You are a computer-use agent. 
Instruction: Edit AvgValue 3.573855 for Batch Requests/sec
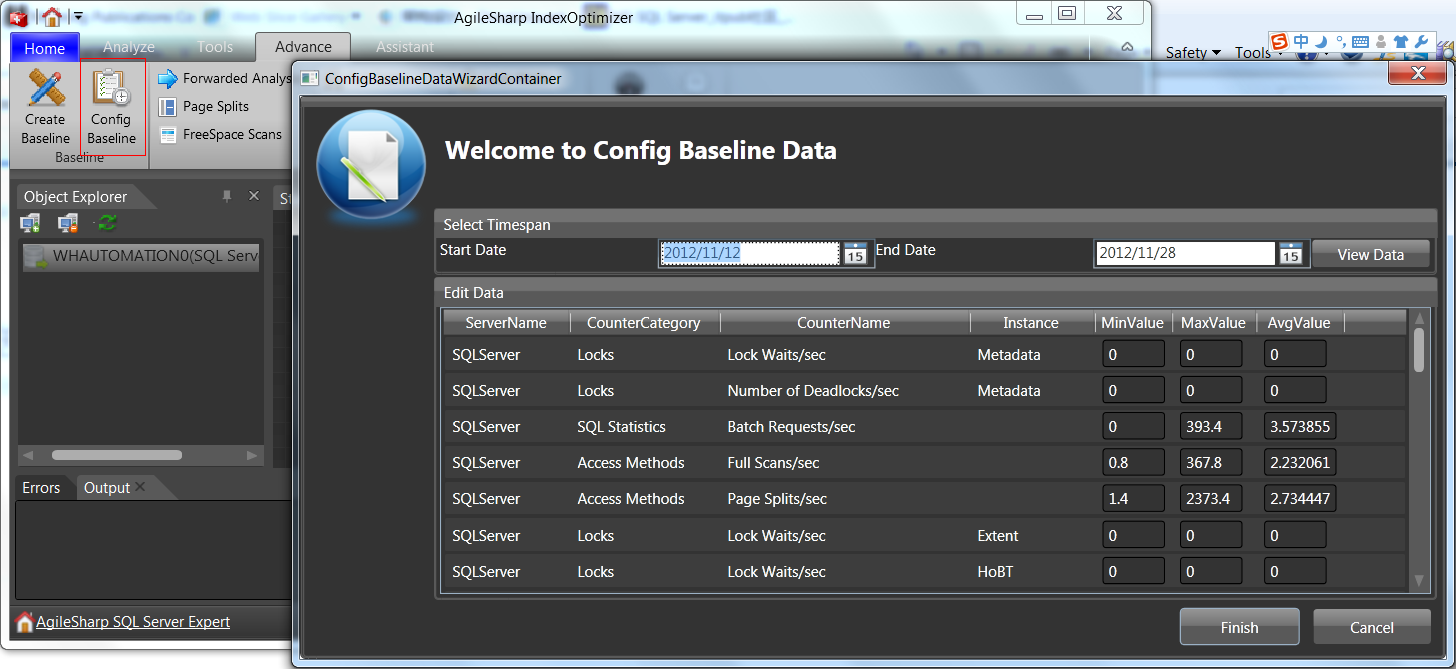click(x=1300, y=427)
